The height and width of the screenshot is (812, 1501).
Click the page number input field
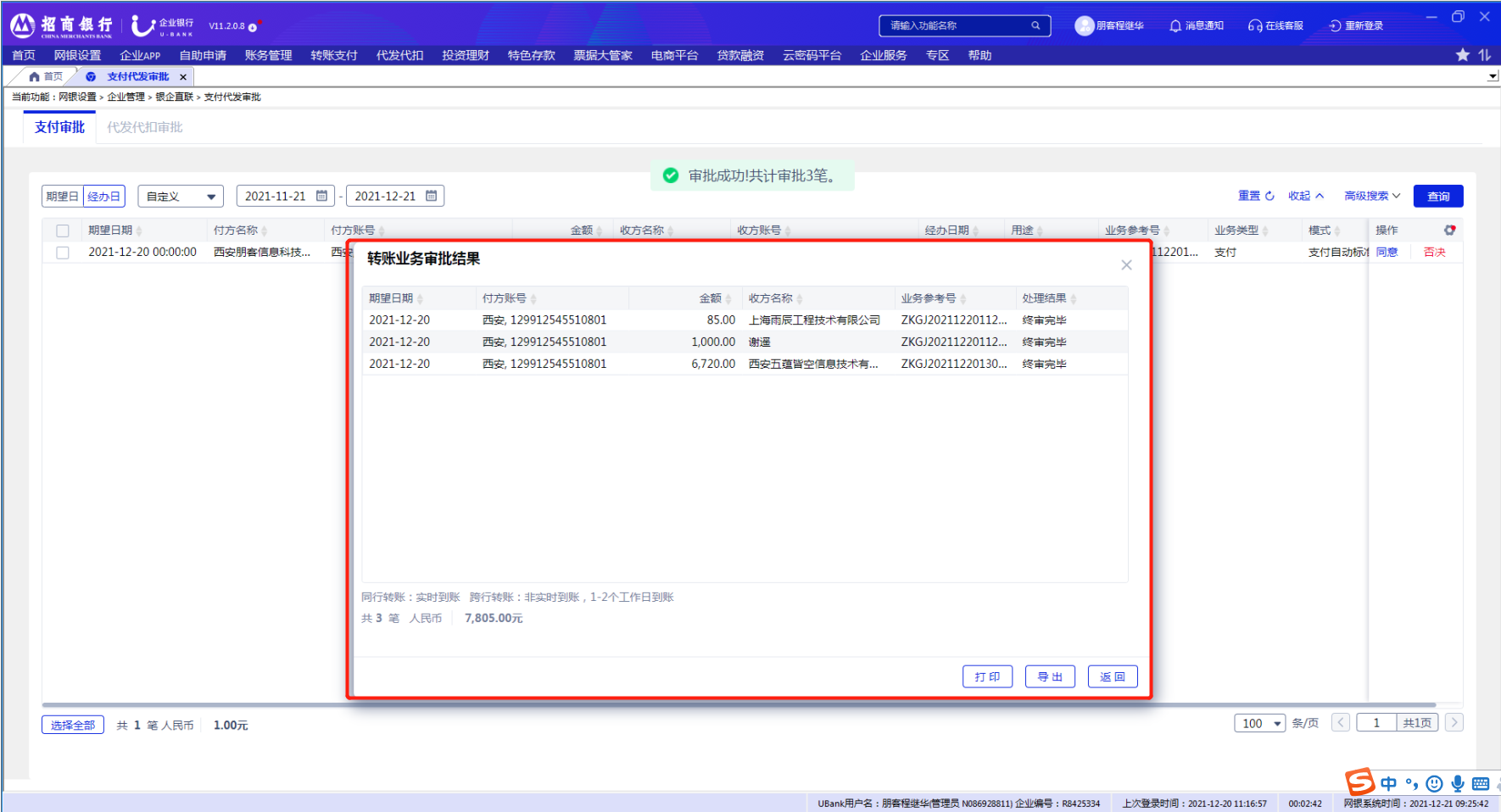(x=1376, y=723)
